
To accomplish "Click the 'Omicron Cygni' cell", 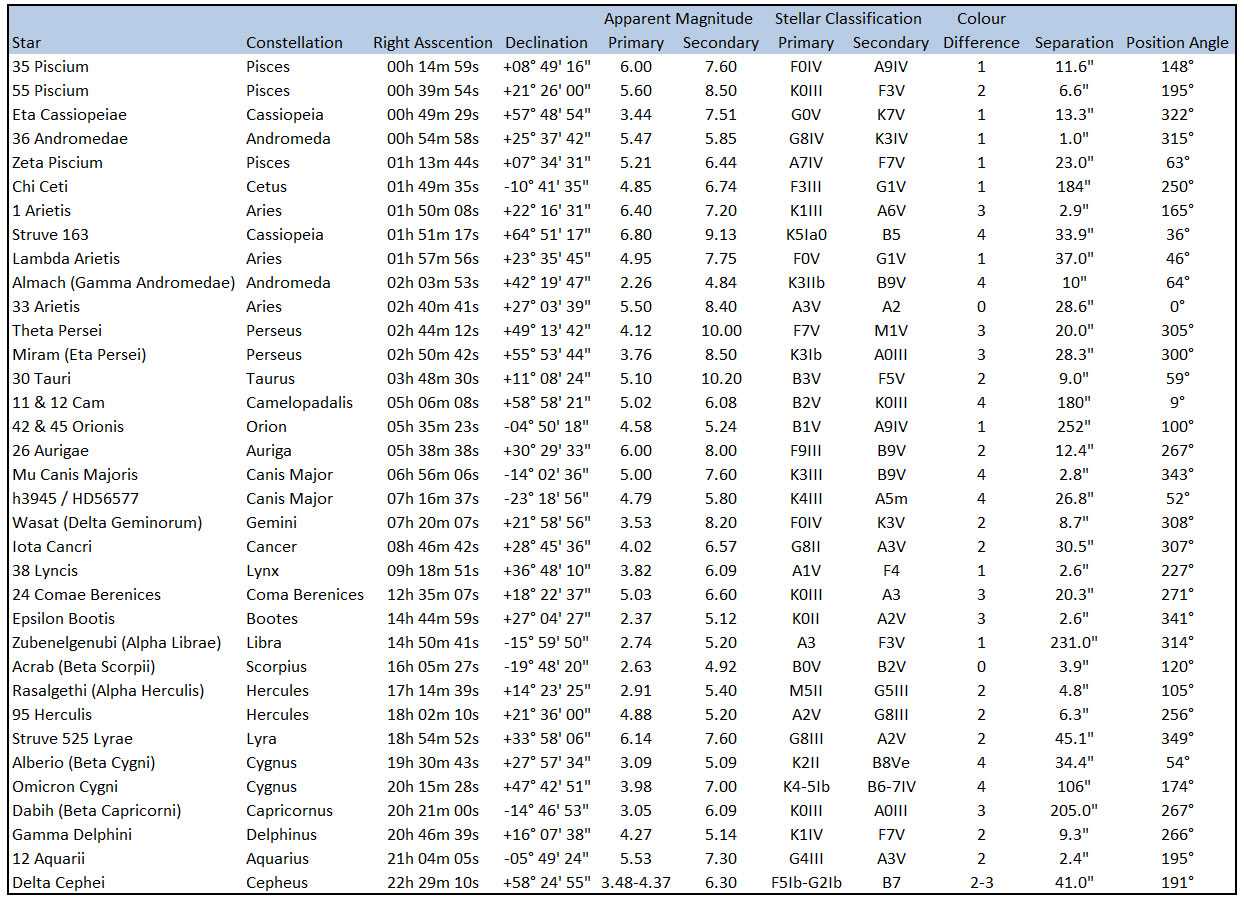I will click(64, 787).
